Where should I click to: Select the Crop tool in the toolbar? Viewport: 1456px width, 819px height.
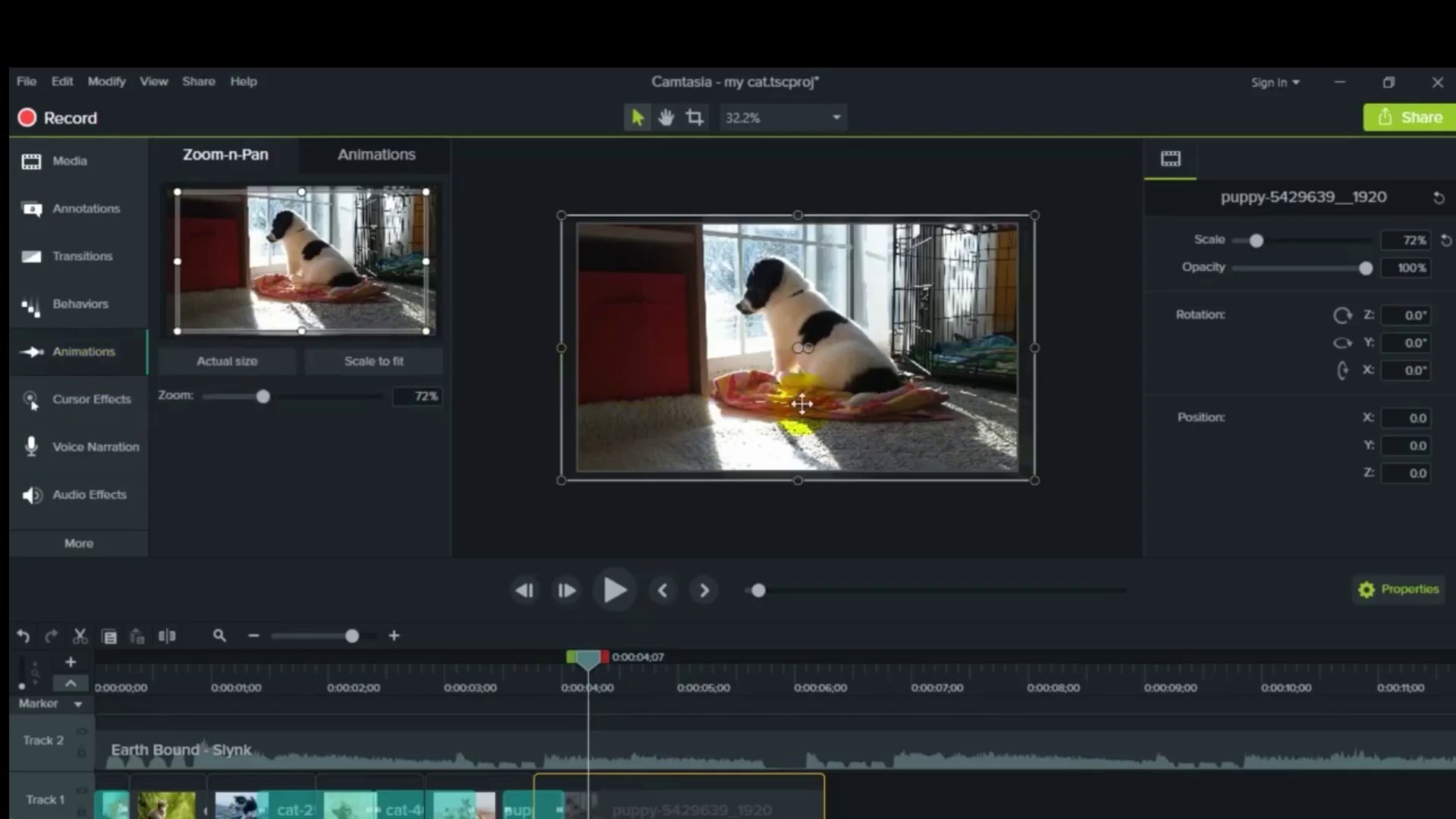coord(695,117)
